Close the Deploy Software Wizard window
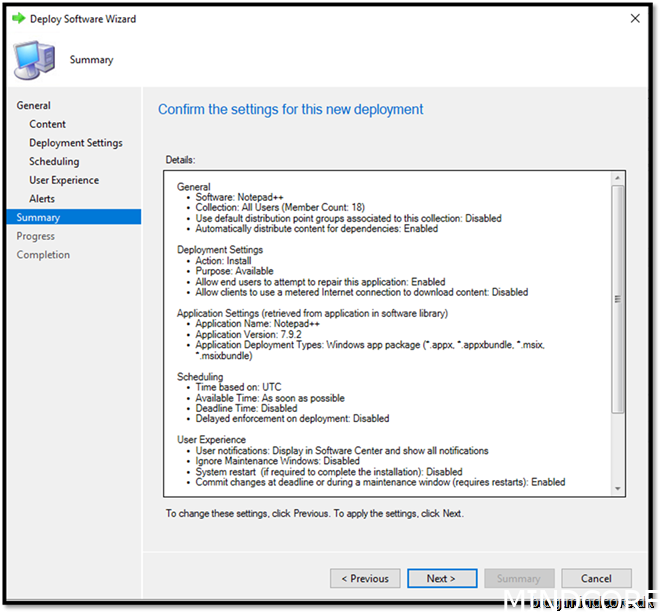This screenshot has width=661, height=613. click(636, 19)
